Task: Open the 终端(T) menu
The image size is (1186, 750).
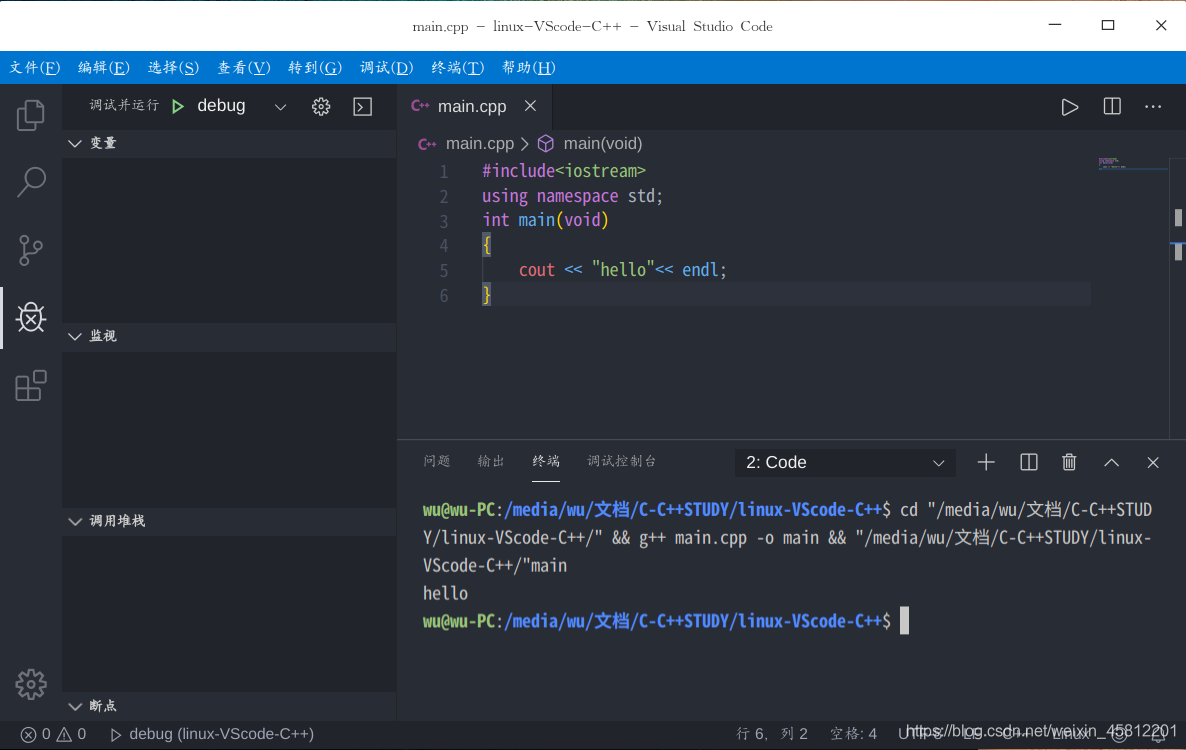Action: (458, 68)
